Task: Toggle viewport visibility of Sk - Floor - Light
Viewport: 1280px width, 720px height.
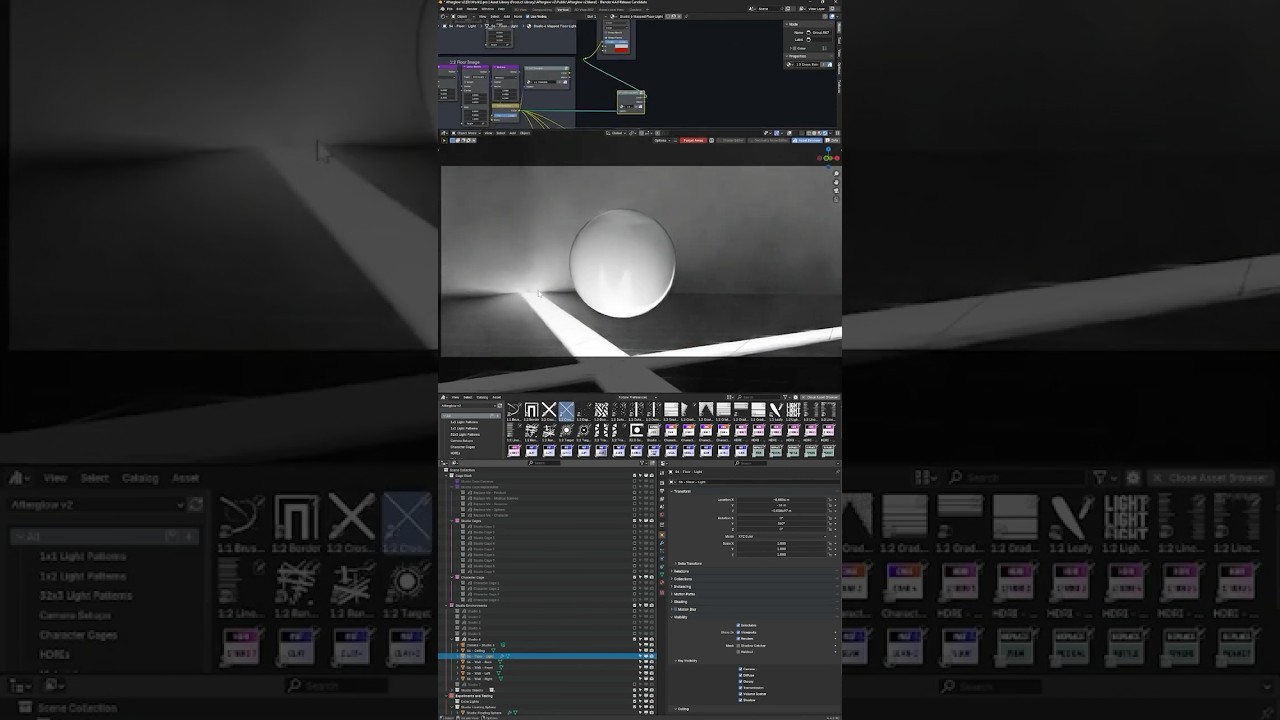Action: pos(646,656)
